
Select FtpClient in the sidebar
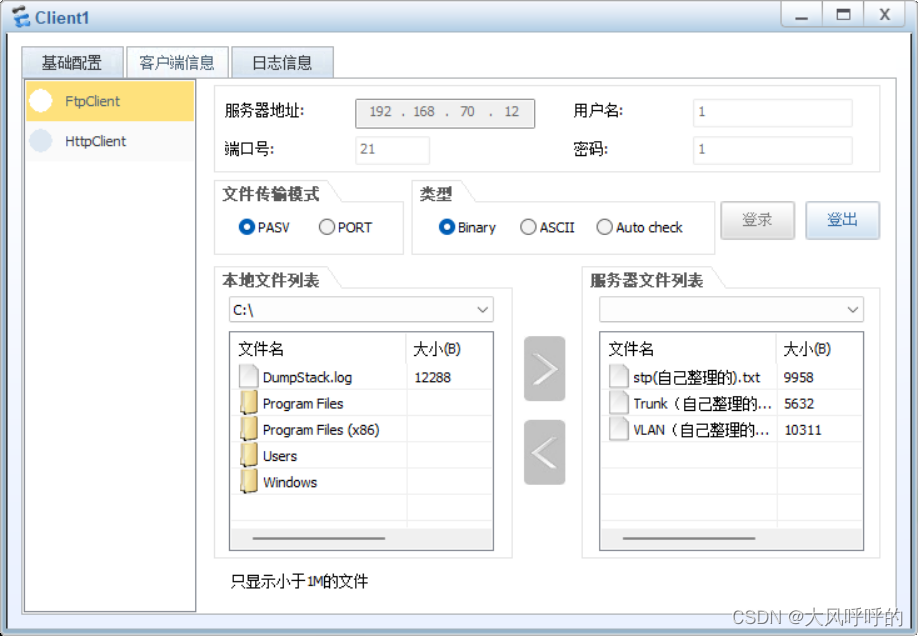tap(110, 101)
